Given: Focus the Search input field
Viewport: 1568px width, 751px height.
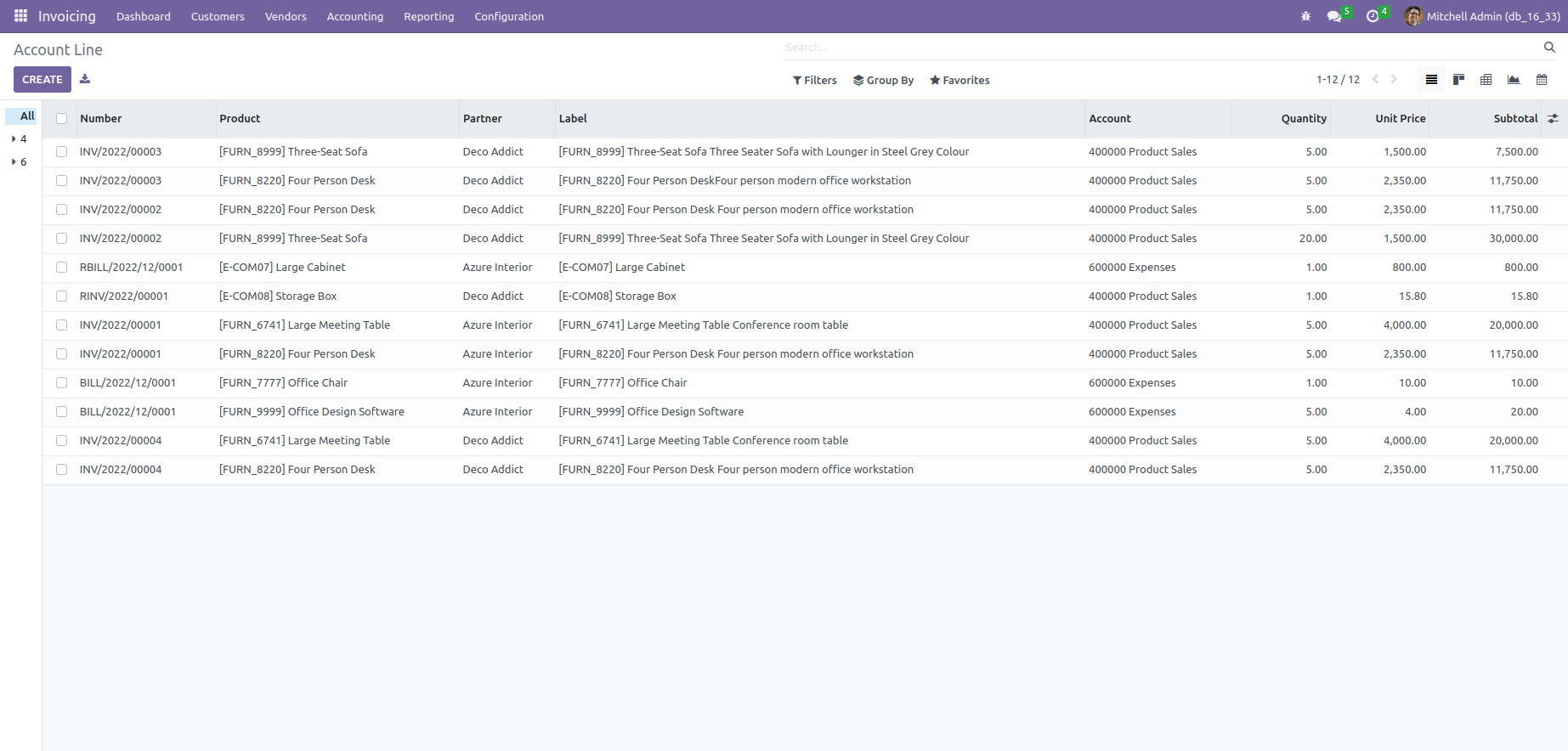Looking at the screenshot, I should click(1162, 48).
